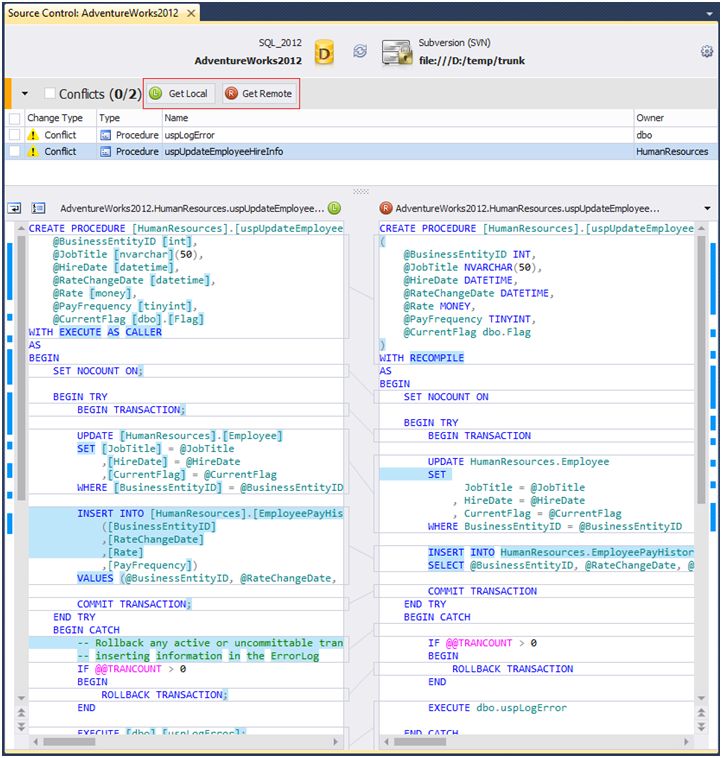The height and width of the screenshot is (758, 722).
Task: Click the first icon in the diff toolbar
Action: click(16, 208)
